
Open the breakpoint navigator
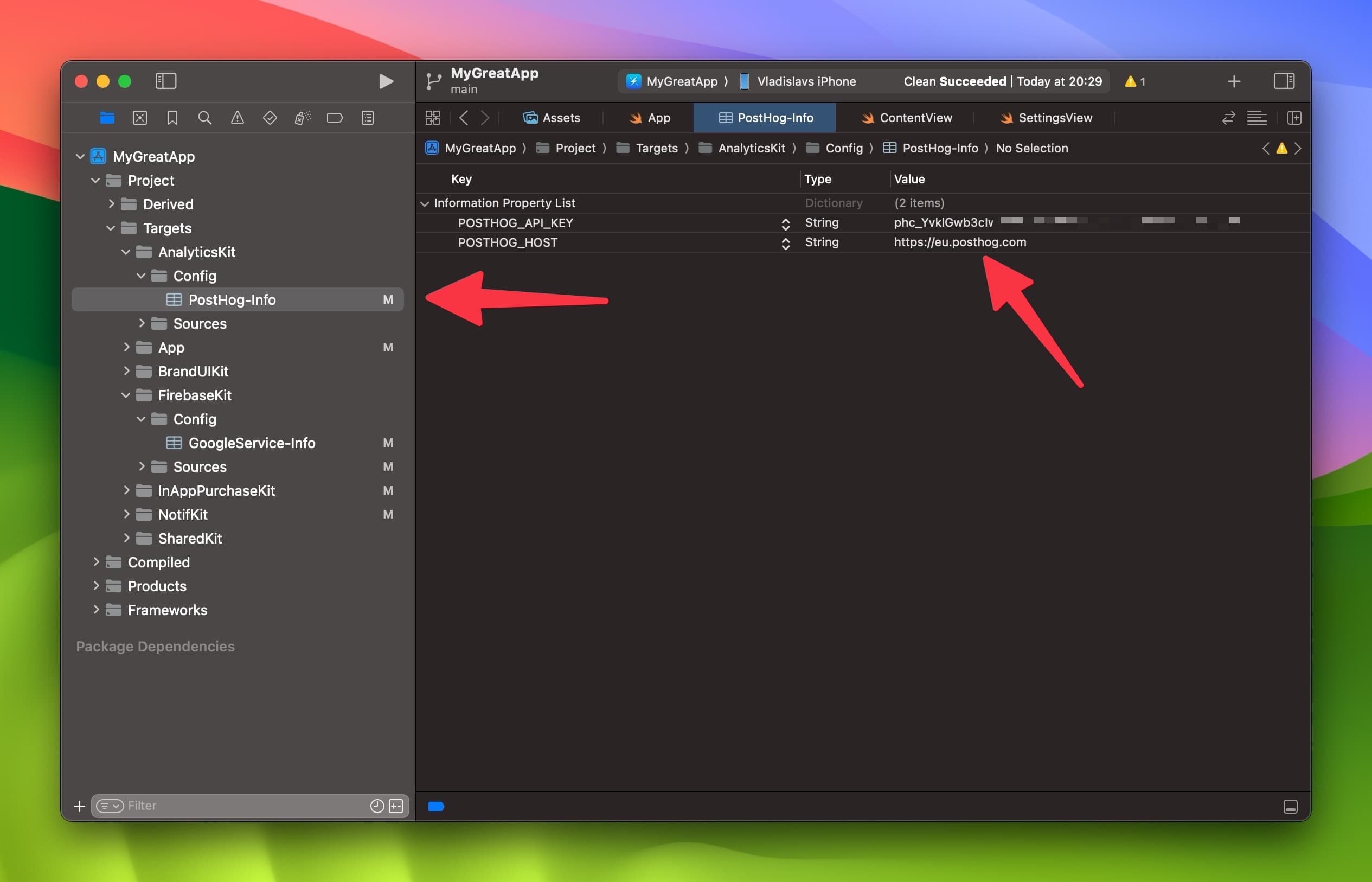click(x=335, y=118)
